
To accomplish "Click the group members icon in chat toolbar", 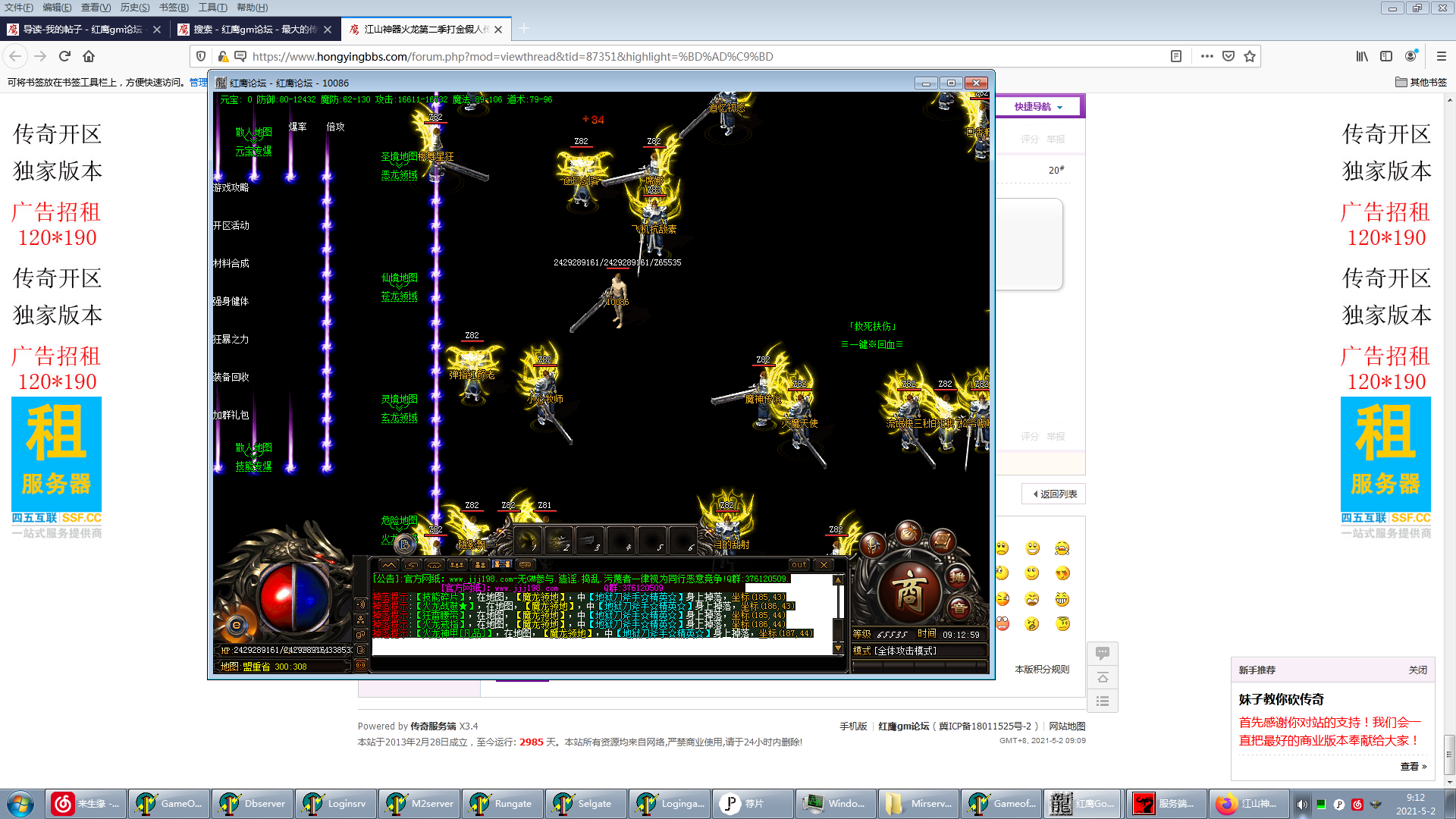I will point(457,564).
